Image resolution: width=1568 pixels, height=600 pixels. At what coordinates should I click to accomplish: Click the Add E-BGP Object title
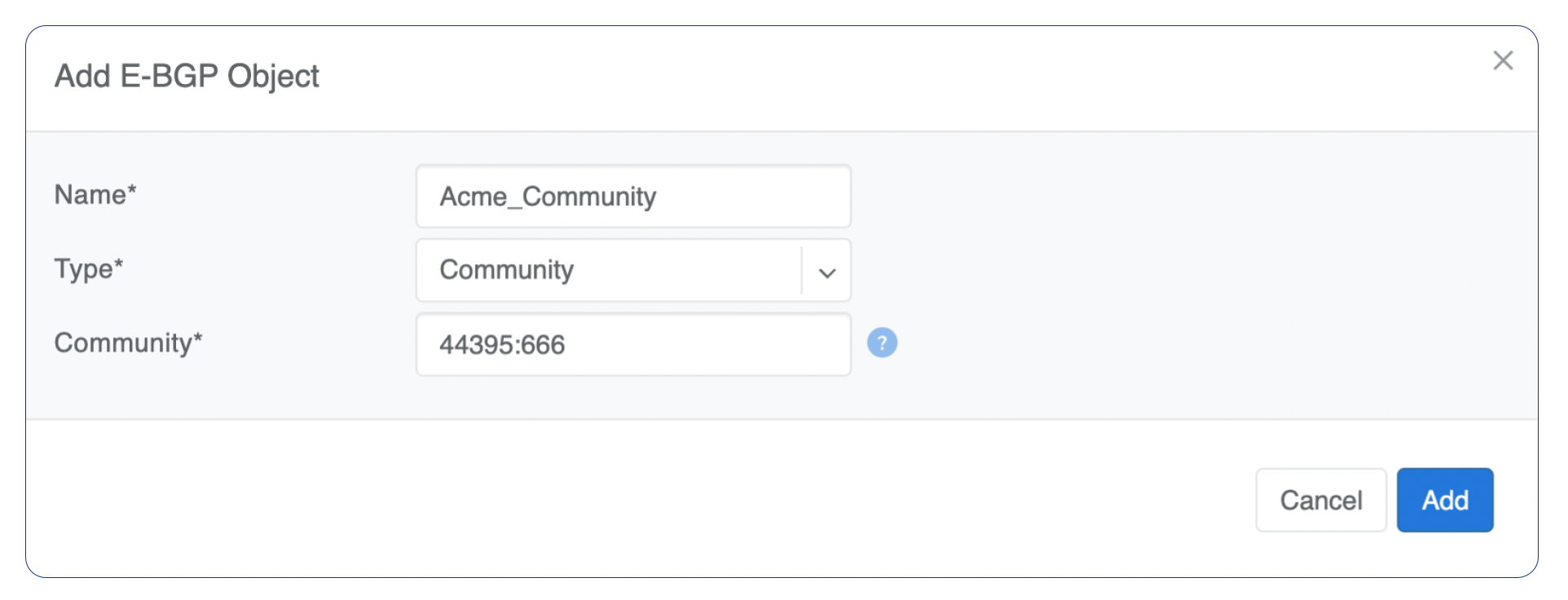(187, 76)
